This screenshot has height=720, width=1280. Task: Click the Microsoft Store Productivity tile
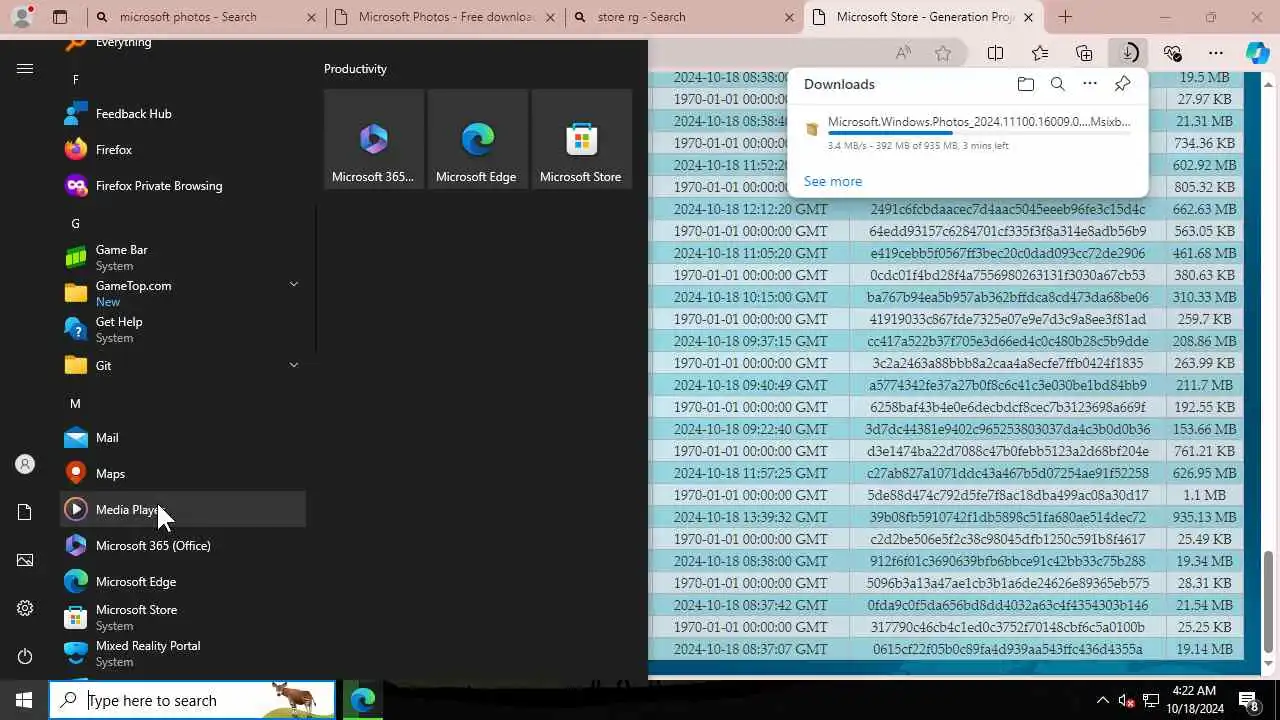[x=582, y=139]
